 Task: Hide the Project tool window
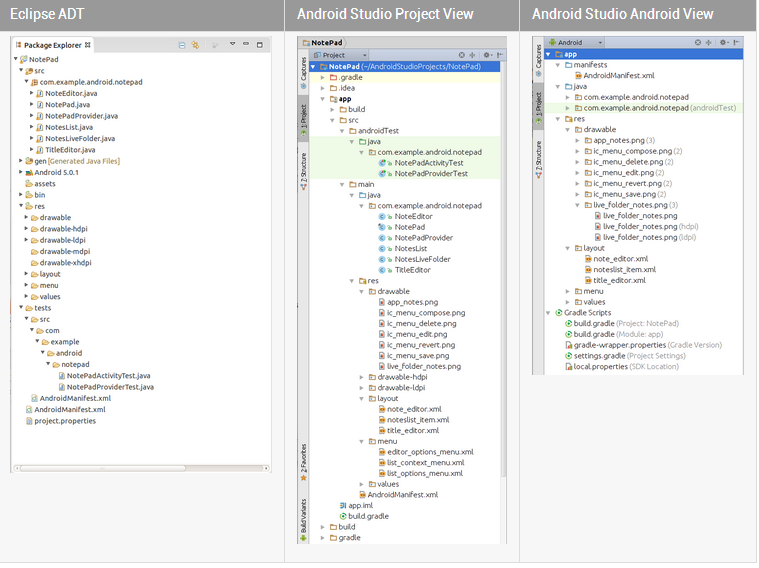(500, 55)
